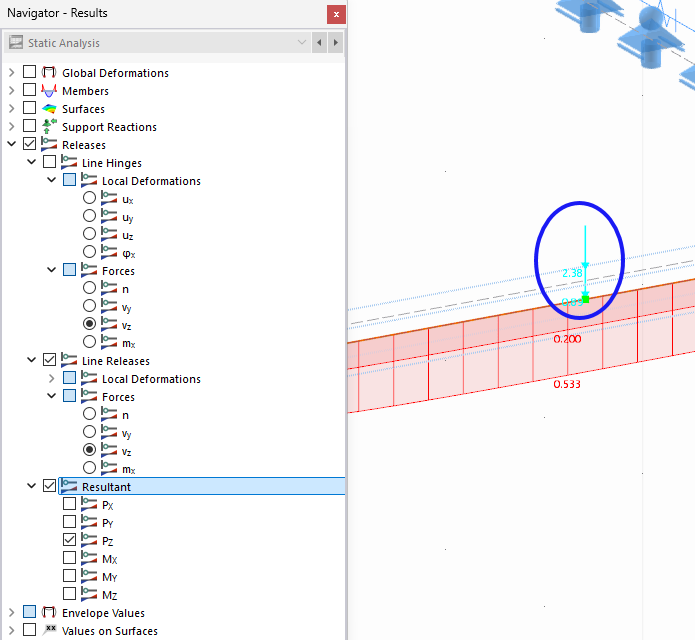Uncheck the Releases checkbox
The width and height of the screenshot is (695, 640).
point(30,144)
